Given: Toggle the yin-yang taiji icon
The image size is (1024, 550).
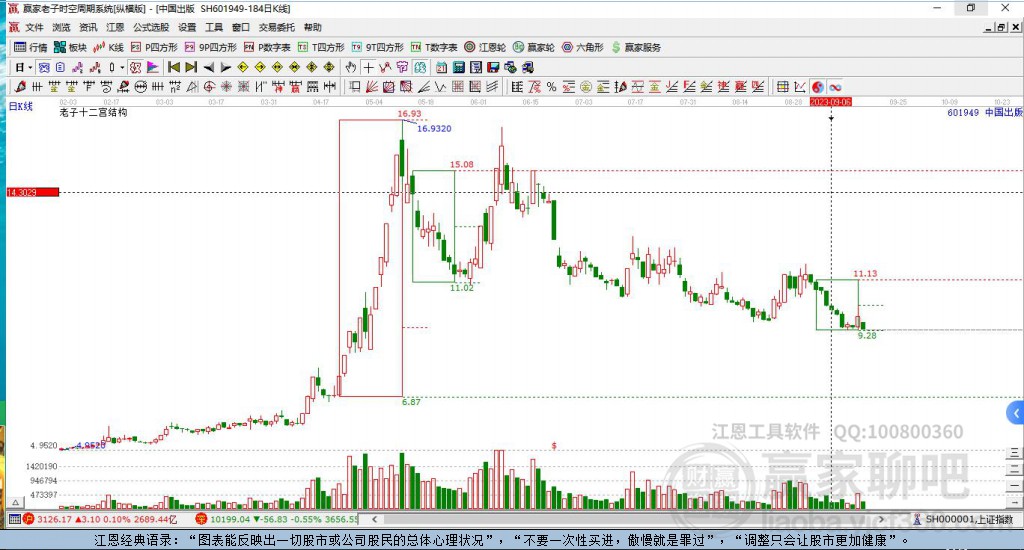Looking at the screenshot, I should (817, 87).
